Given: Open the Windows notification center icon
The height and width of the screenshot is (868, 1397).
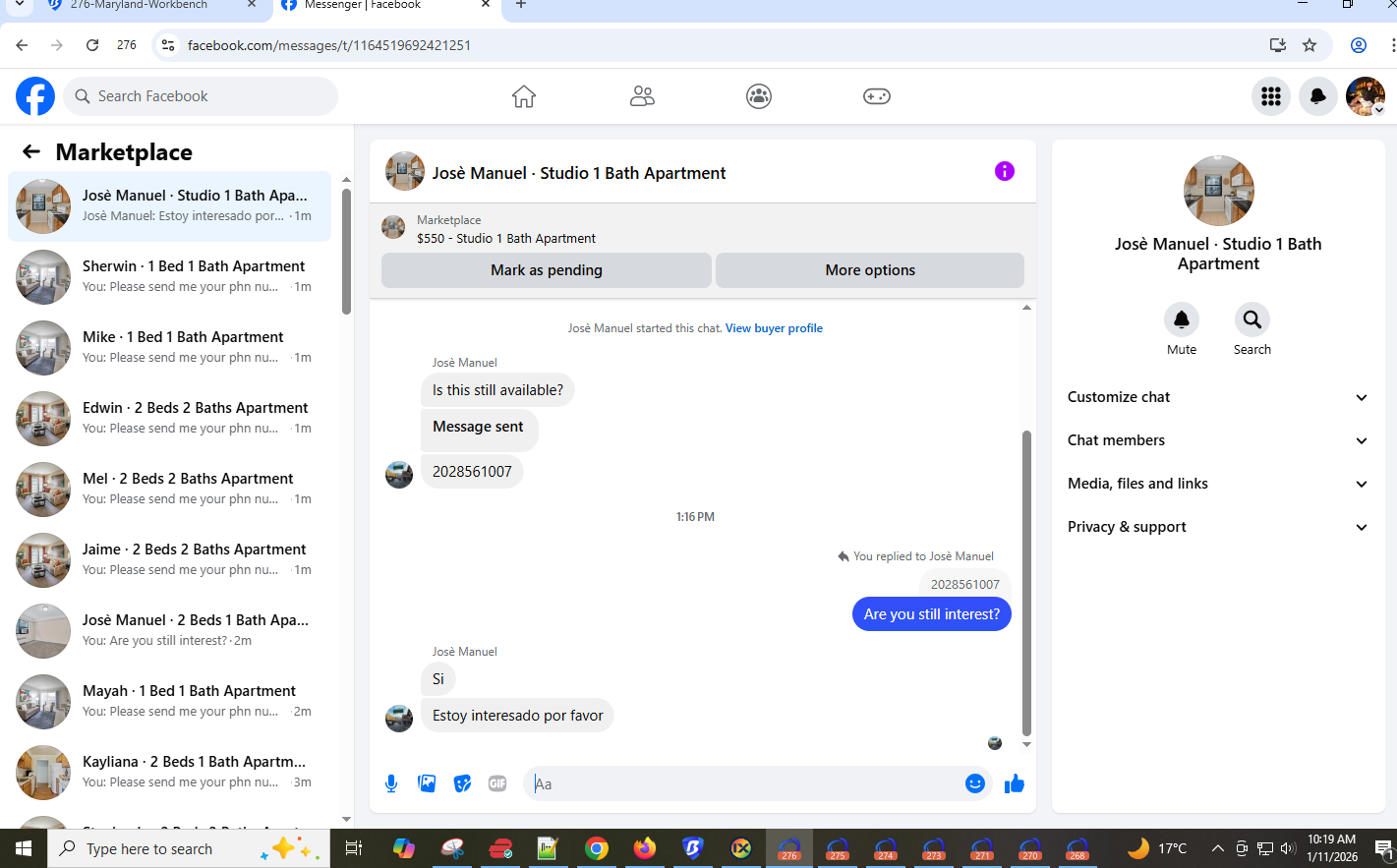Looking at the screenshot, I should [x=1382, y=848].
